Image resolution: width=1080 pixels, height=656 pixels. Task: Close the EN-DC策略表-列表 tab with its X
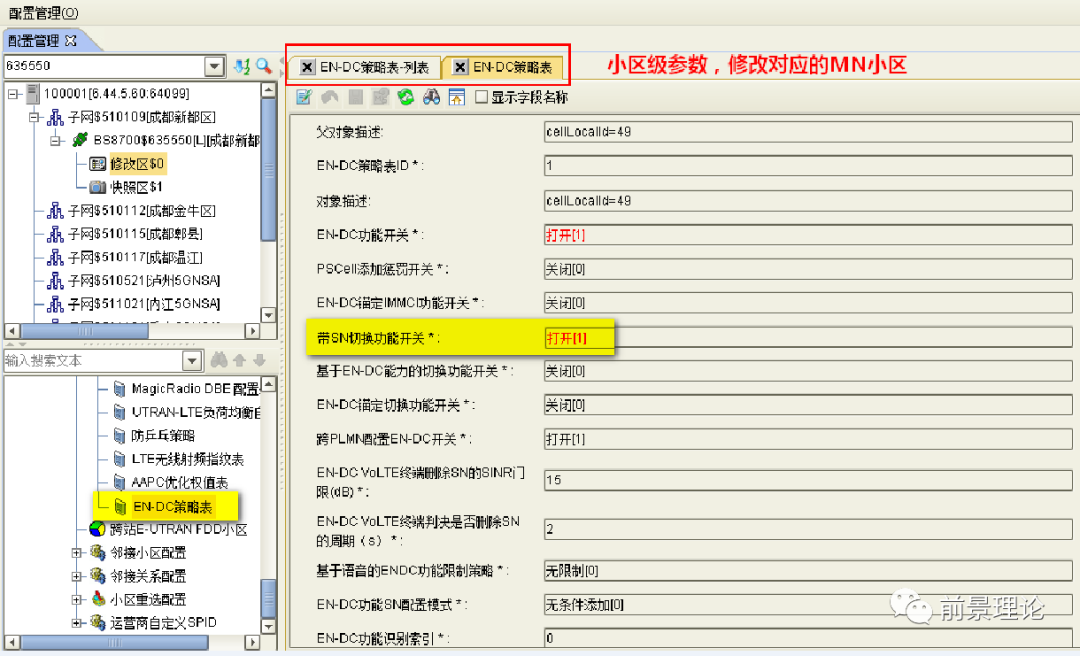pyautogui.click(x=307, y=67)
